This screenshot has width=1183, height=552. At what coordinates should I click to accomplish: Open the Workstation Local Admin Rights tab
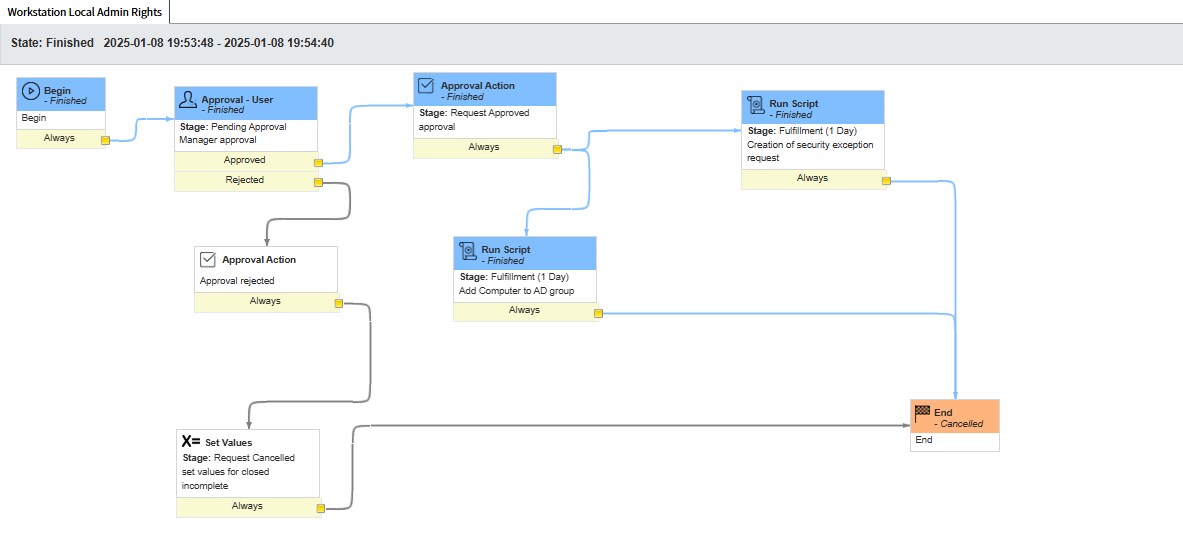[84, 12]
